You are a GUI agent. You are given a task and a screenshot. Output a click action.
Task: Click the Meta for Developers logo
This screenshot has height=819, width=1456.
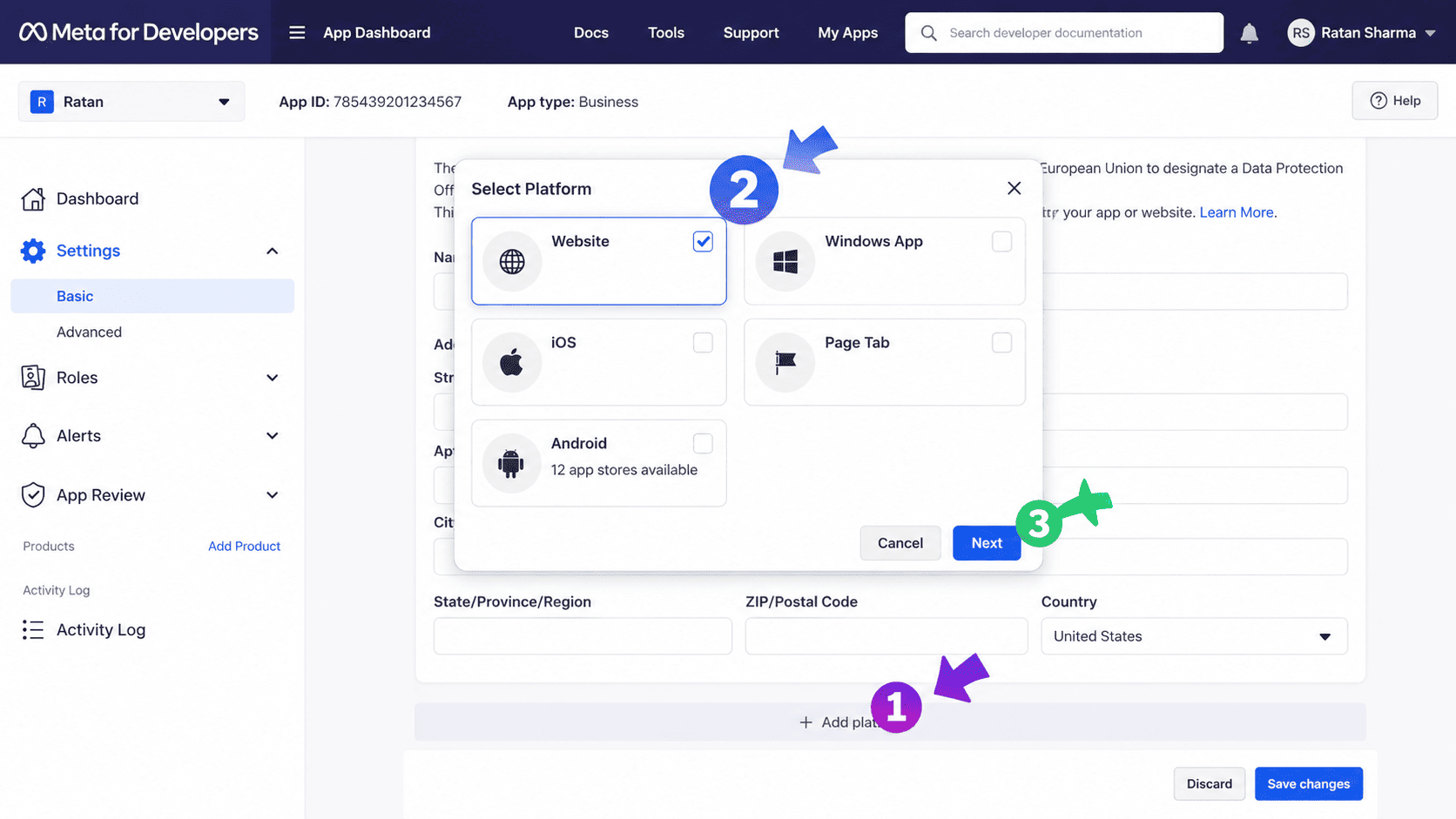point(139,32)
